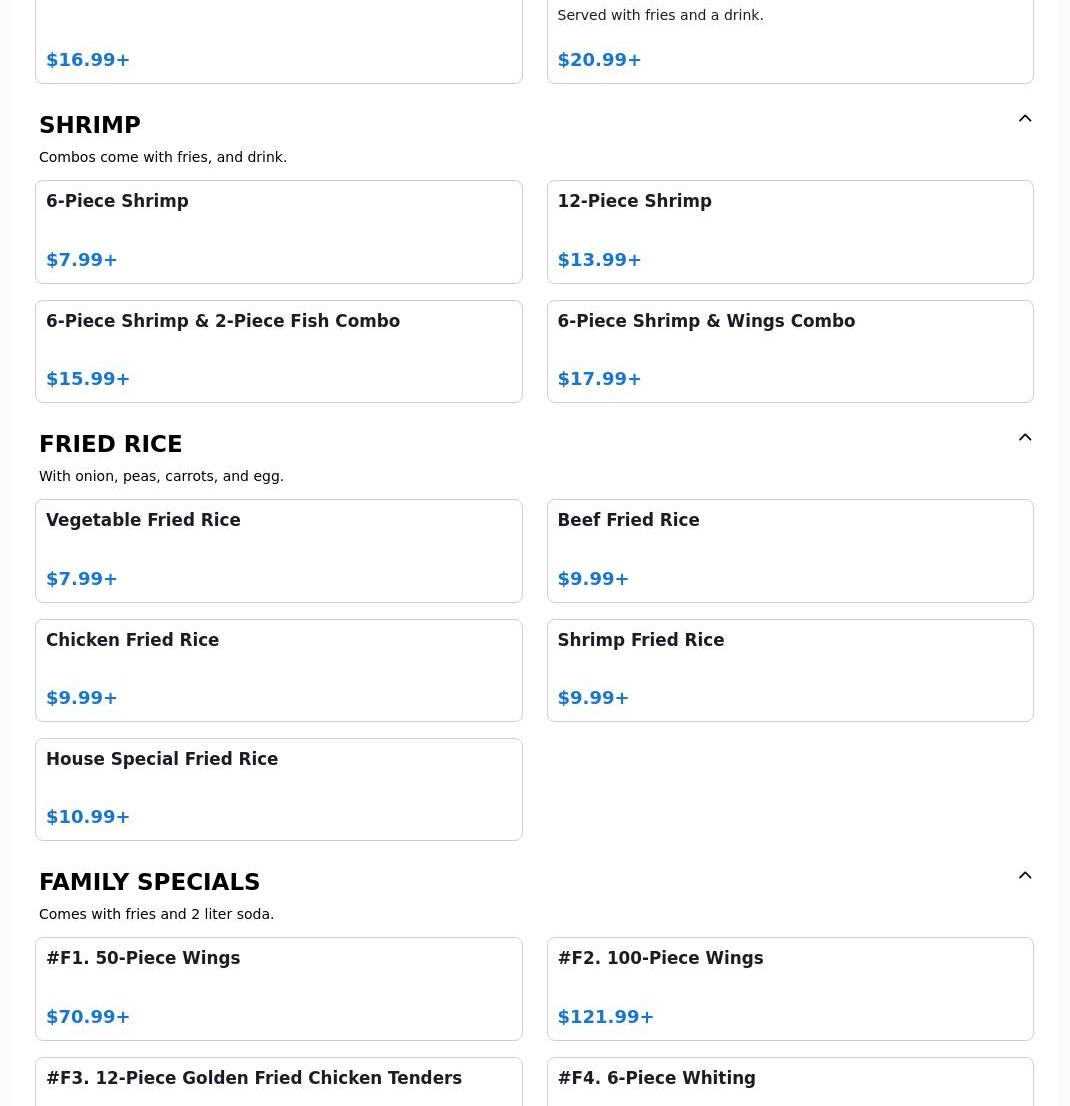Click the $10.99+ price on House Special

pos(87,817)
